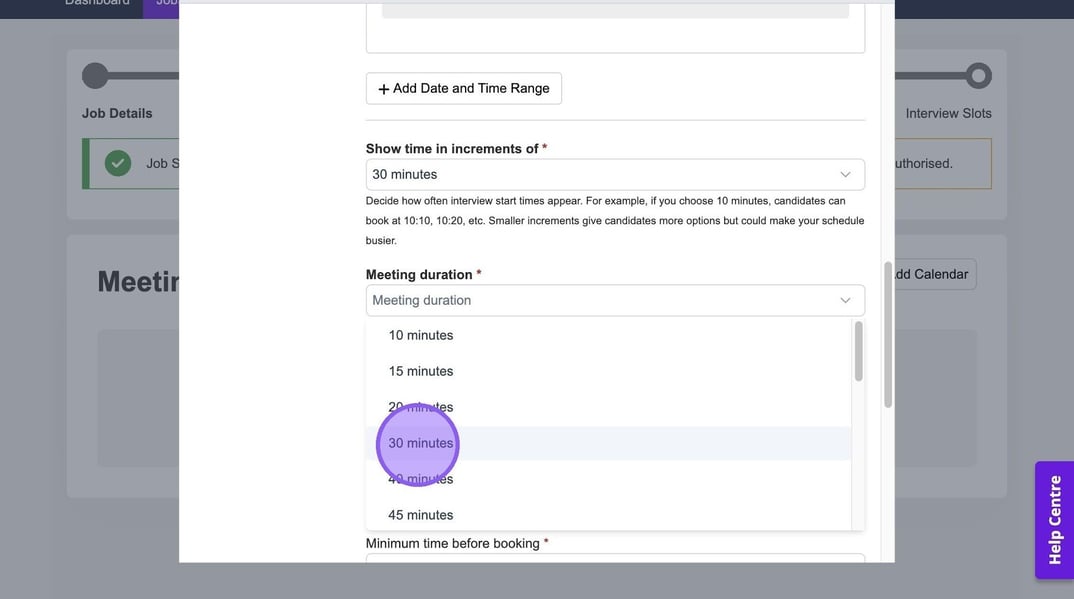Select 45 minutes meeting duration

pos(420,515)
